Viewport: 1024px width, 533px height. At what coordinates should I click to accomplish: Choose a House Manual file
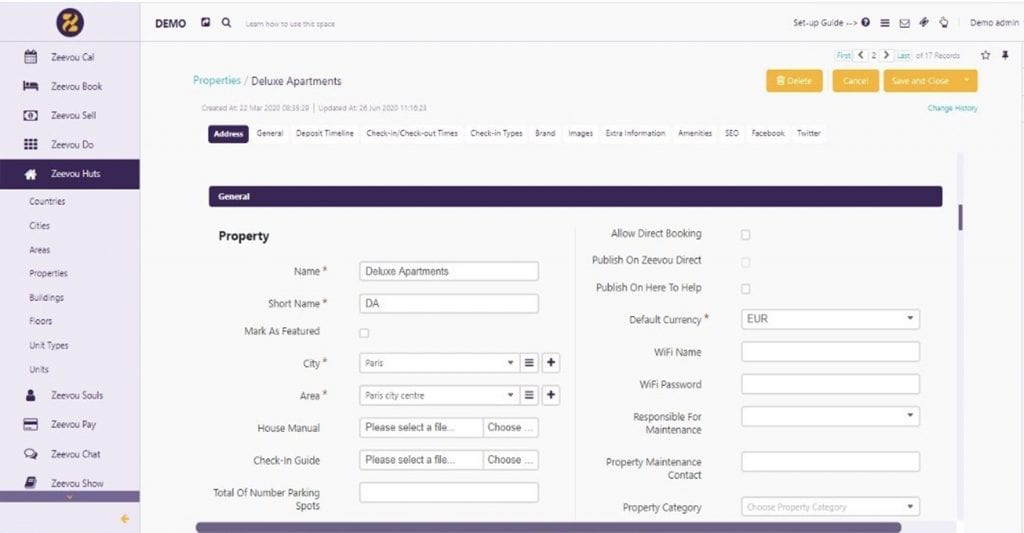(511, 427)
